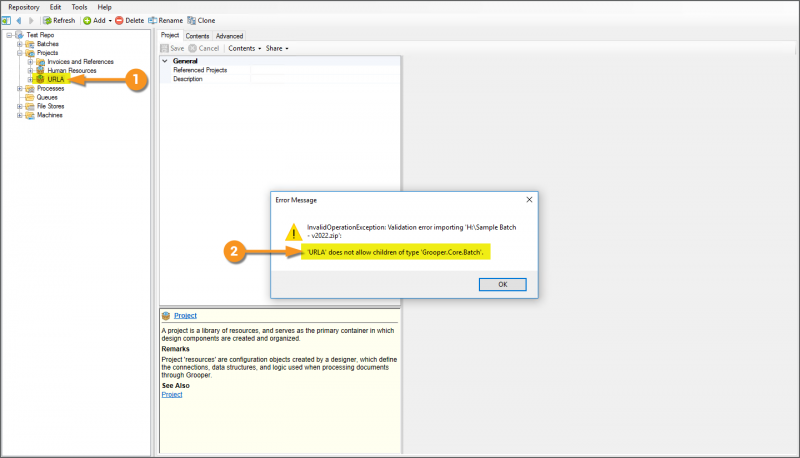The image size is (800, 458).
Task: Select the Test Repo tree item label
Action: [x=40, y=35]
